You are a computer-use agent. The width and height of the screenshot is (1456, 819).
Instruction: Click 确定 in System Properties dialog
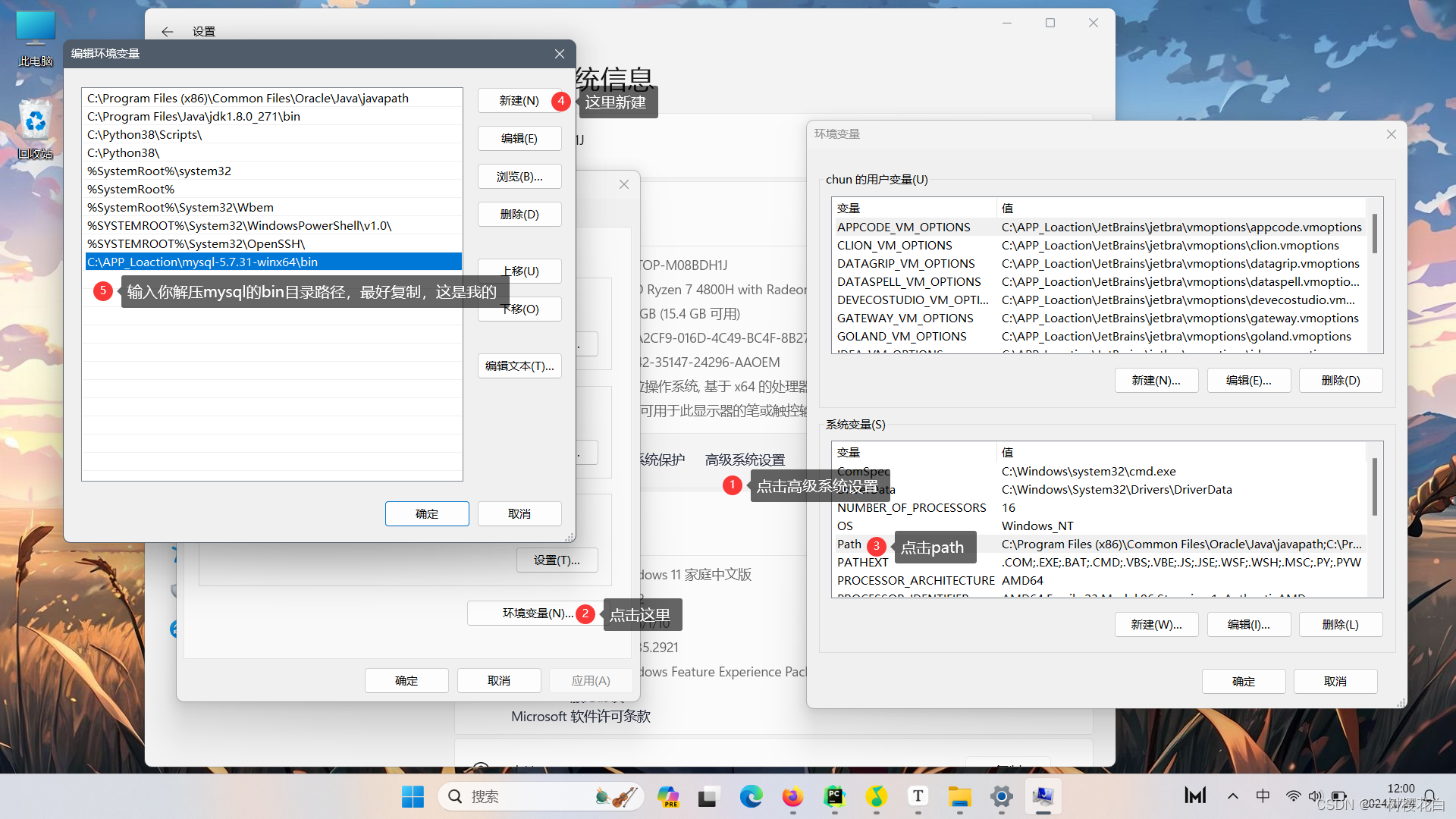(406, 681)
